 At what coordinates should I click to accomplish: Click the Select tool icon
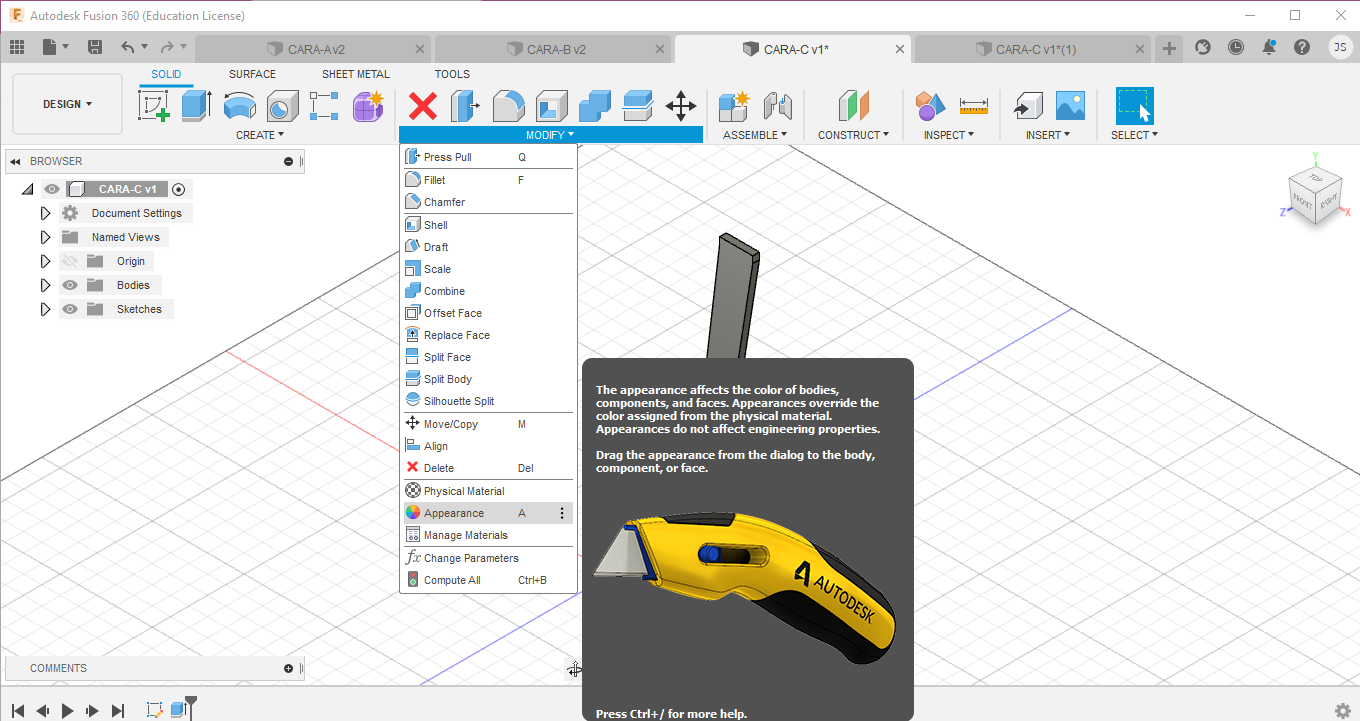pos(1135,105)
